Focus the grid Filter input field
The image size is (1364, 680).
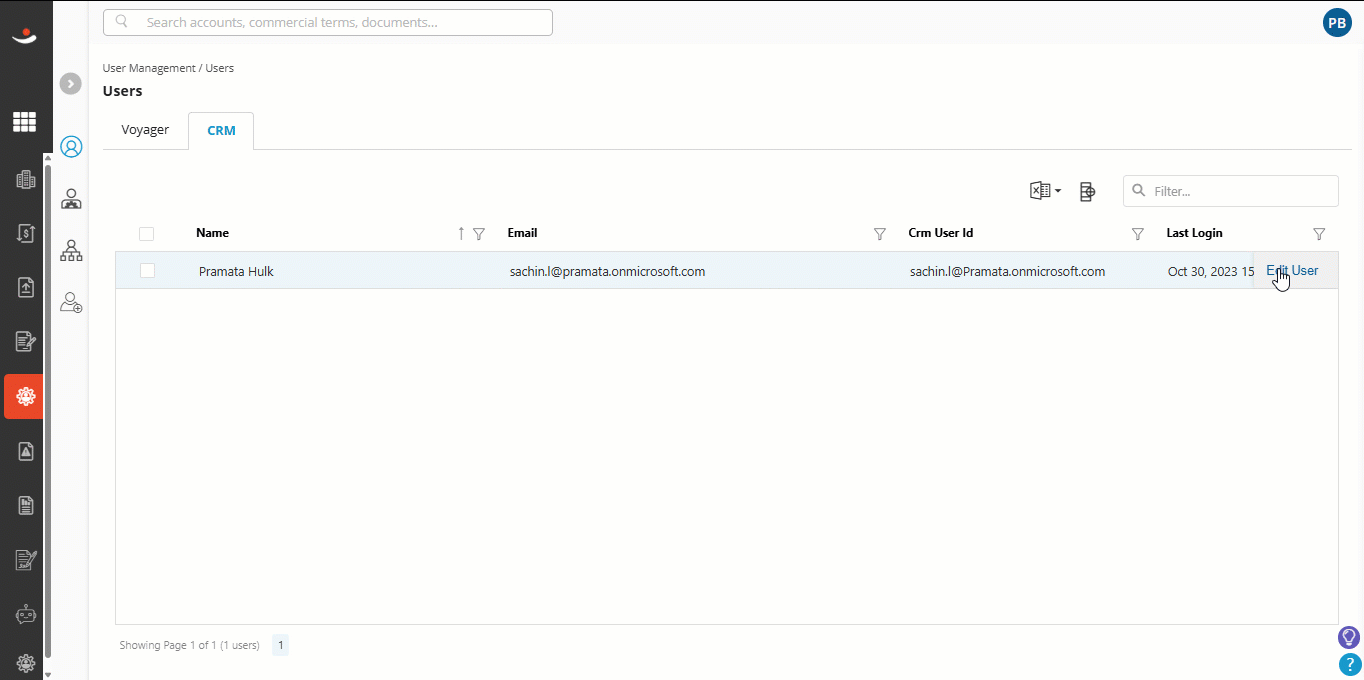tap(1230, 191)
